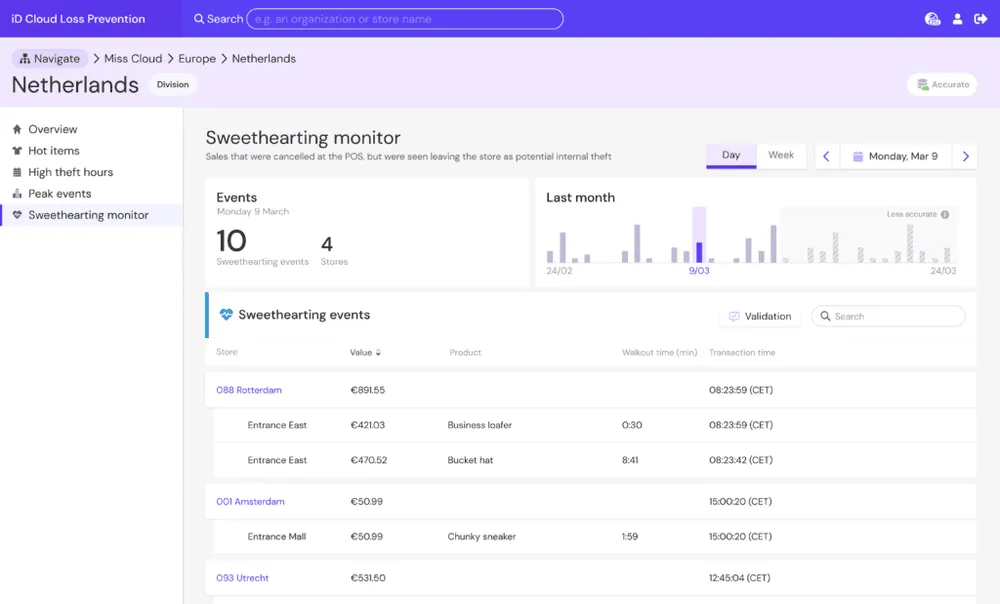Open the Navigate hierarchy button
The width and height of the screenshot is (1000, 604).
(50, 59)
